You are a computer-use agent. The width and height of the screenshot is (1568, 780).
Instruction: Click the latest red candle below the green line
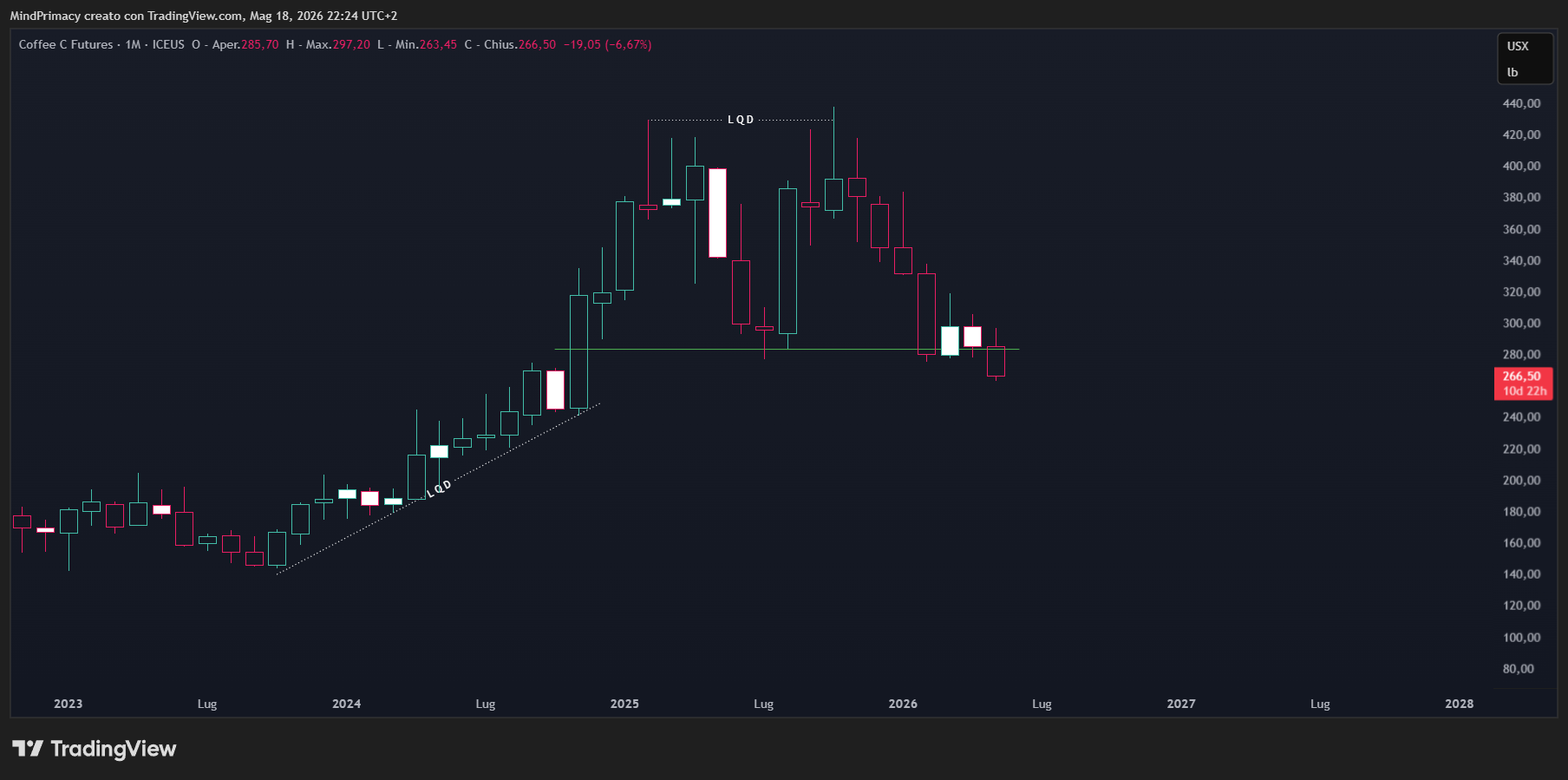tap(996, 360)
